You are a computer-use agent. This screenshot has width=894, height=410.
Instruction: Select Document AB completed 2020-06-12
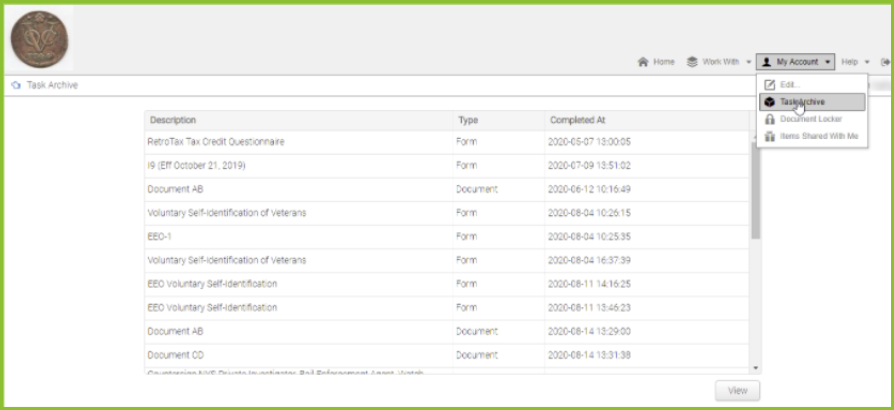(x=448, y=189)
